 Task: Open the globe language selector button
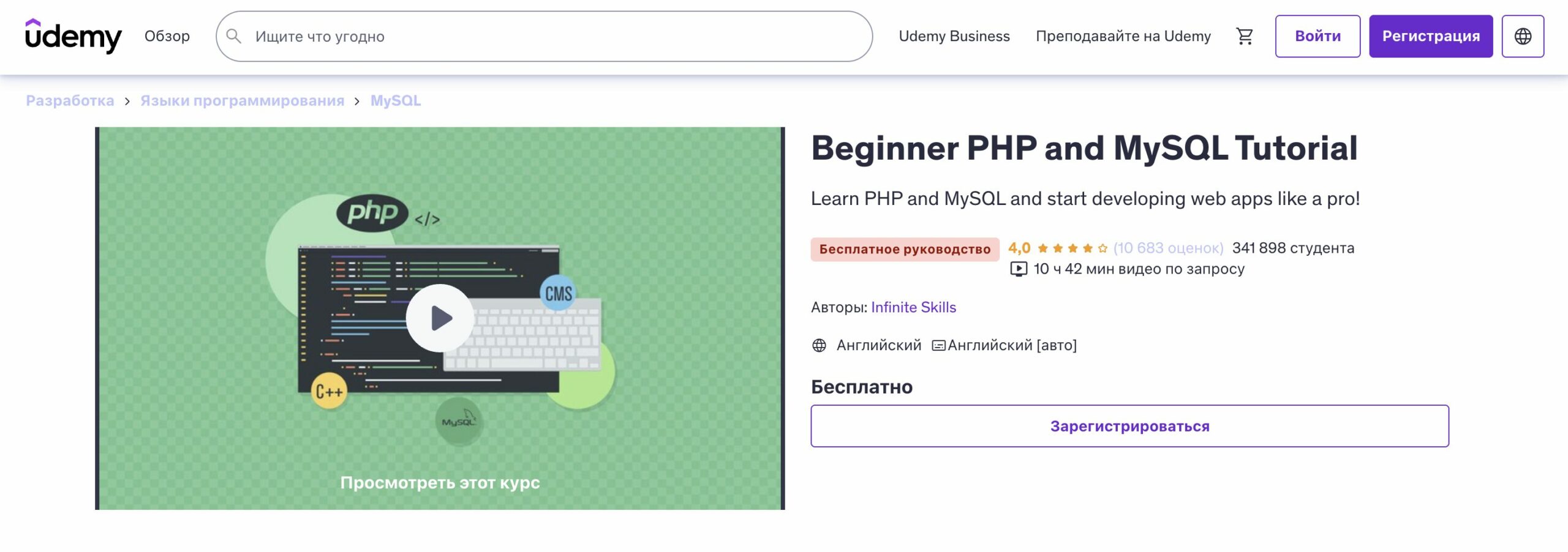[x=1523, y=37]
